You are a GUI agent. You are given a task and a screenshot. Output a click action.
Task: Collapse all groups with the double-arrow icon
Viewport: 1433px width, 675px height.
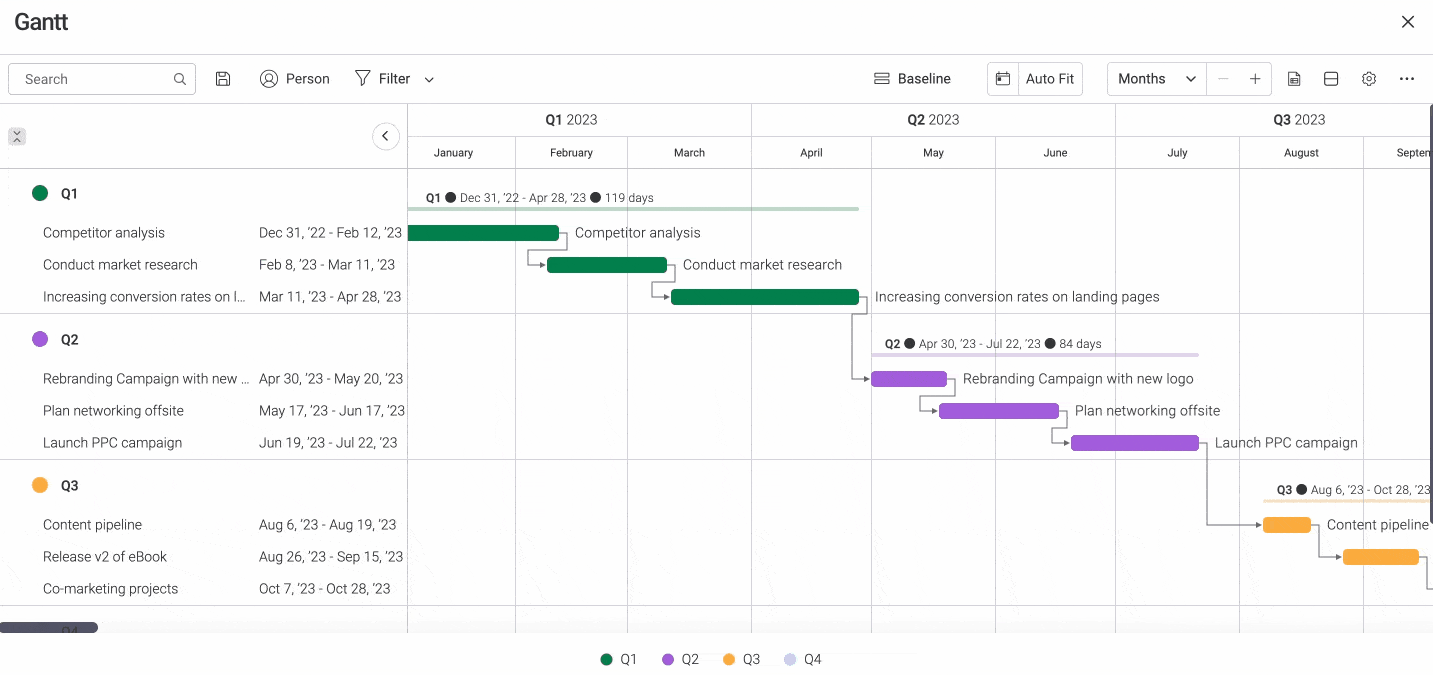click(x=16, y=135)
